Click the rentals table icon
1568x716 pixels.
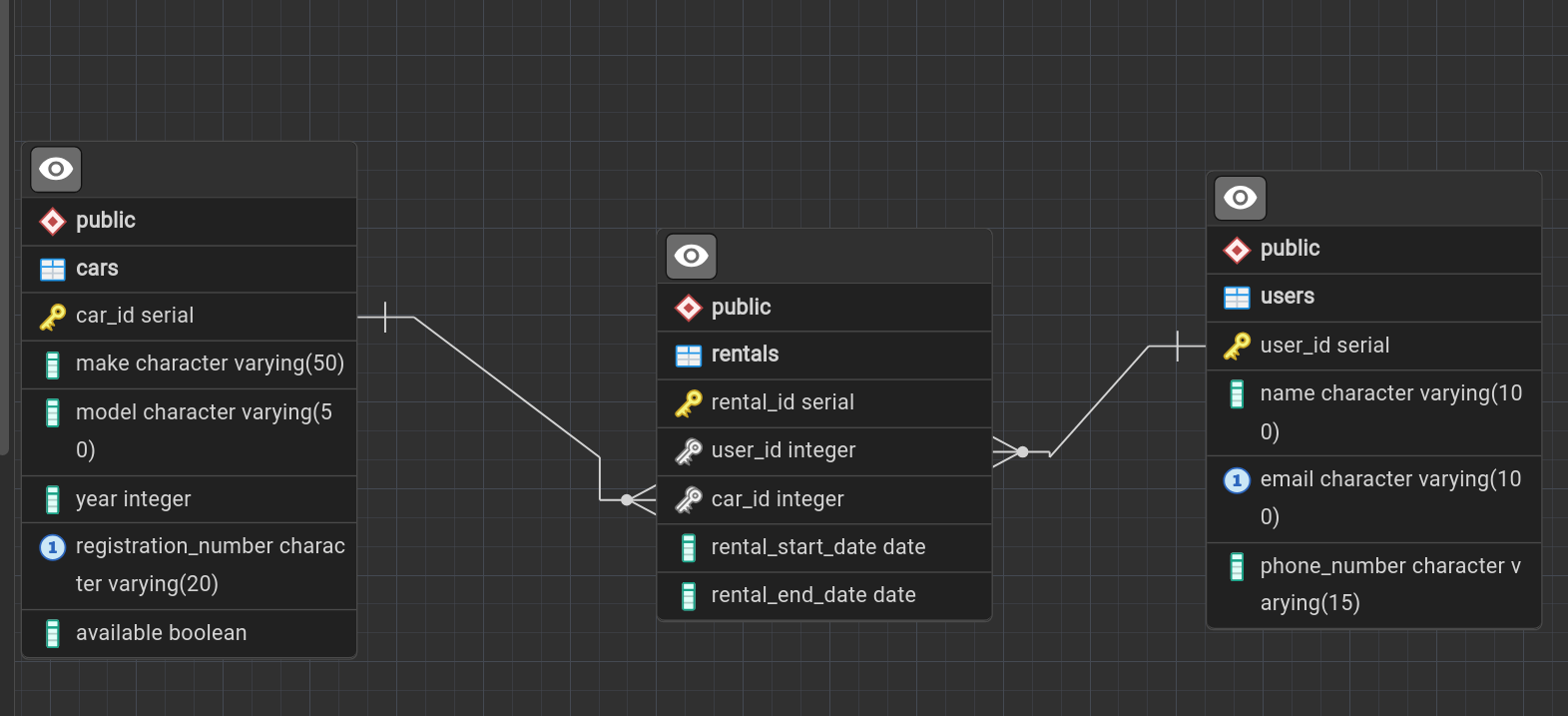tap(688, 355)
